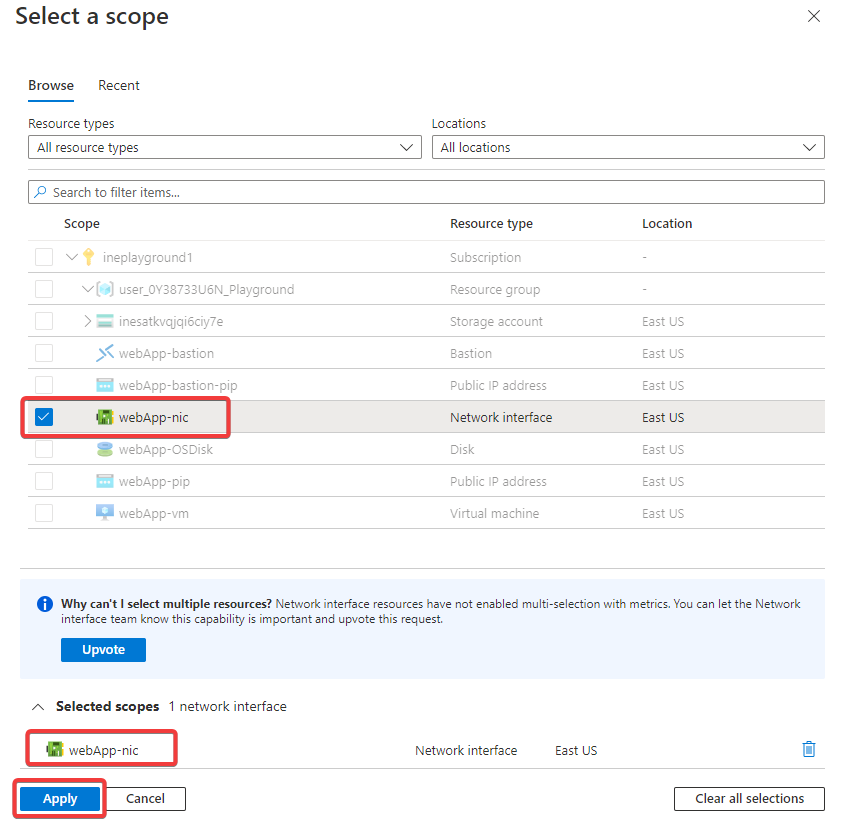Select the webApp-bastion-pip checkbox
This screenshot has height=830, width=845.
[x=44, y=385]
